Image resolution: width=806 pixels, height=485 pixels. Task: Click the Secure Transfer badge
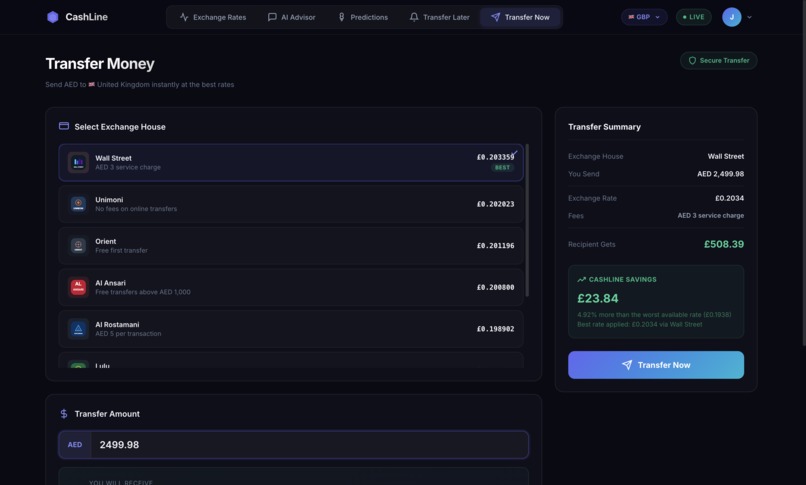[719, 61]
